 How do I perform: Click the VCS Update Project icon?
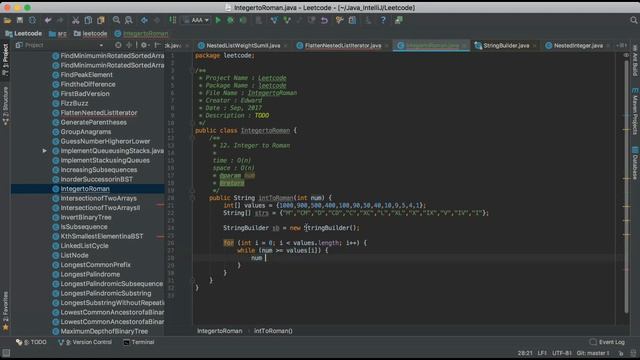click(274, 20)
